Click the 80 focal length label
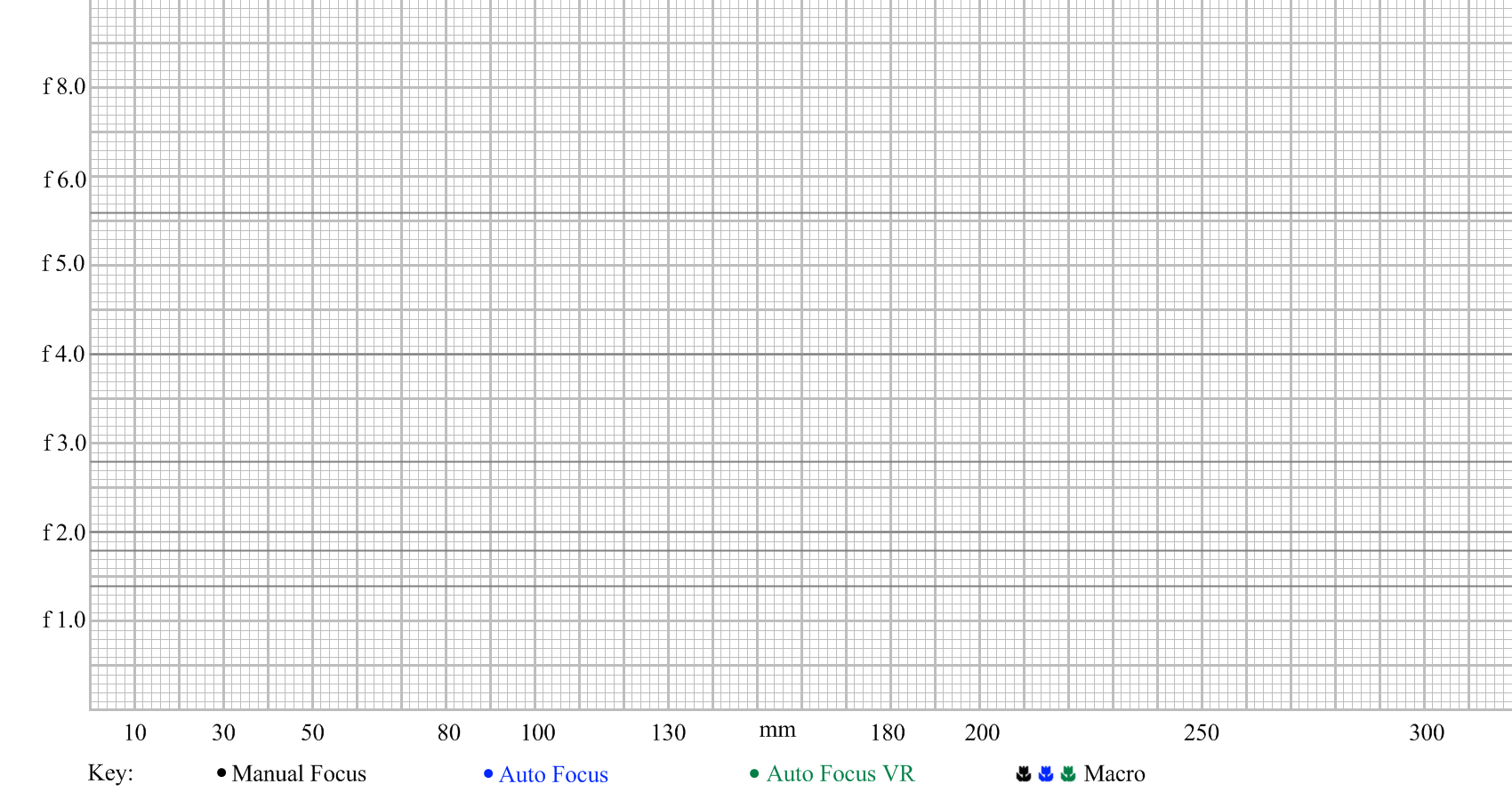 [448, 732]
